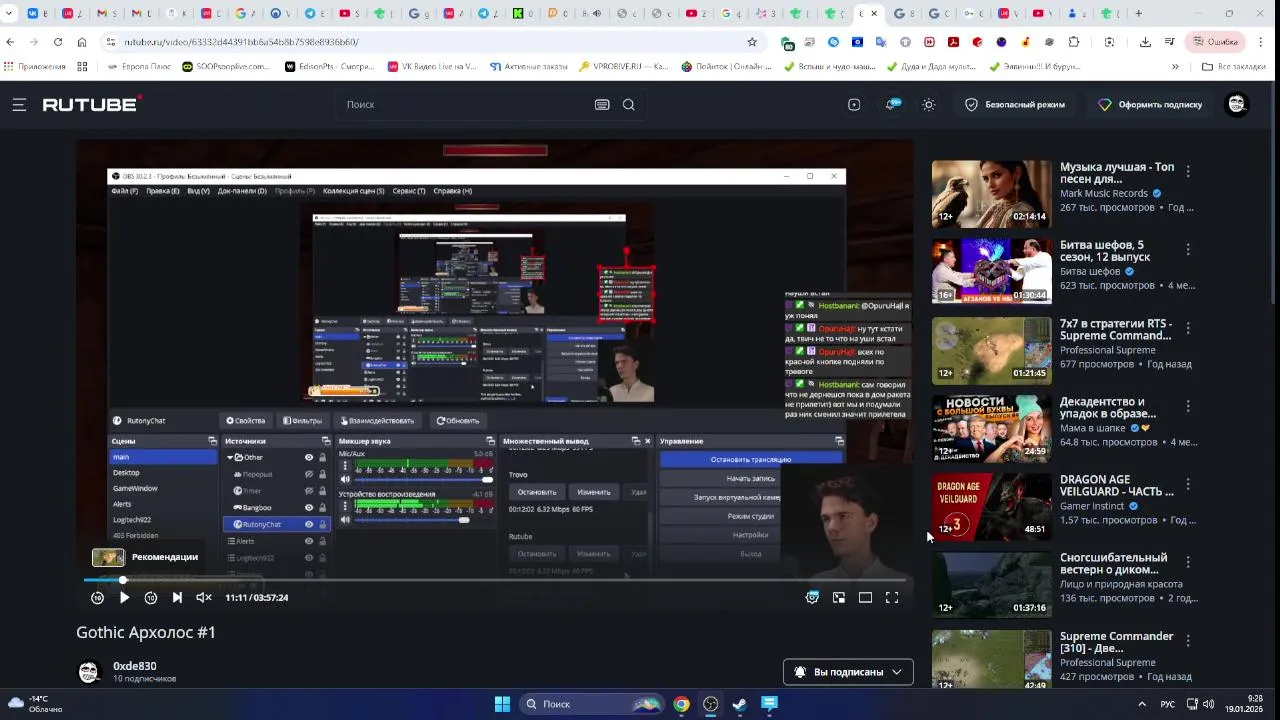Viewport: 1280px width, 720px height.
Task: Seek on the video progress bar
Action: click(494, 580)
